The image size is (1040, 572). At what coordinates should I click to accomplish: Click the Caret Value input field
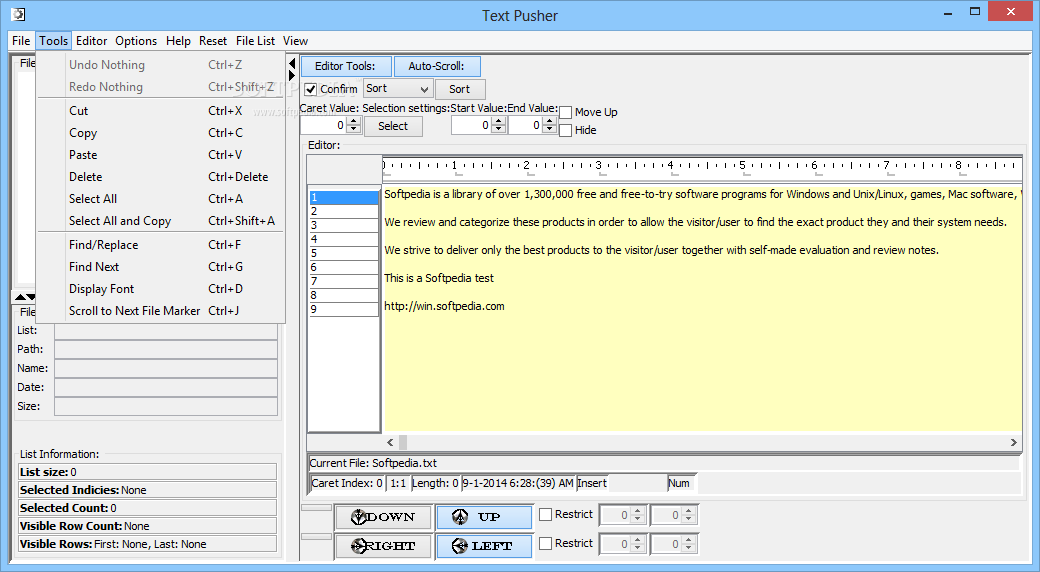[323, 125]
